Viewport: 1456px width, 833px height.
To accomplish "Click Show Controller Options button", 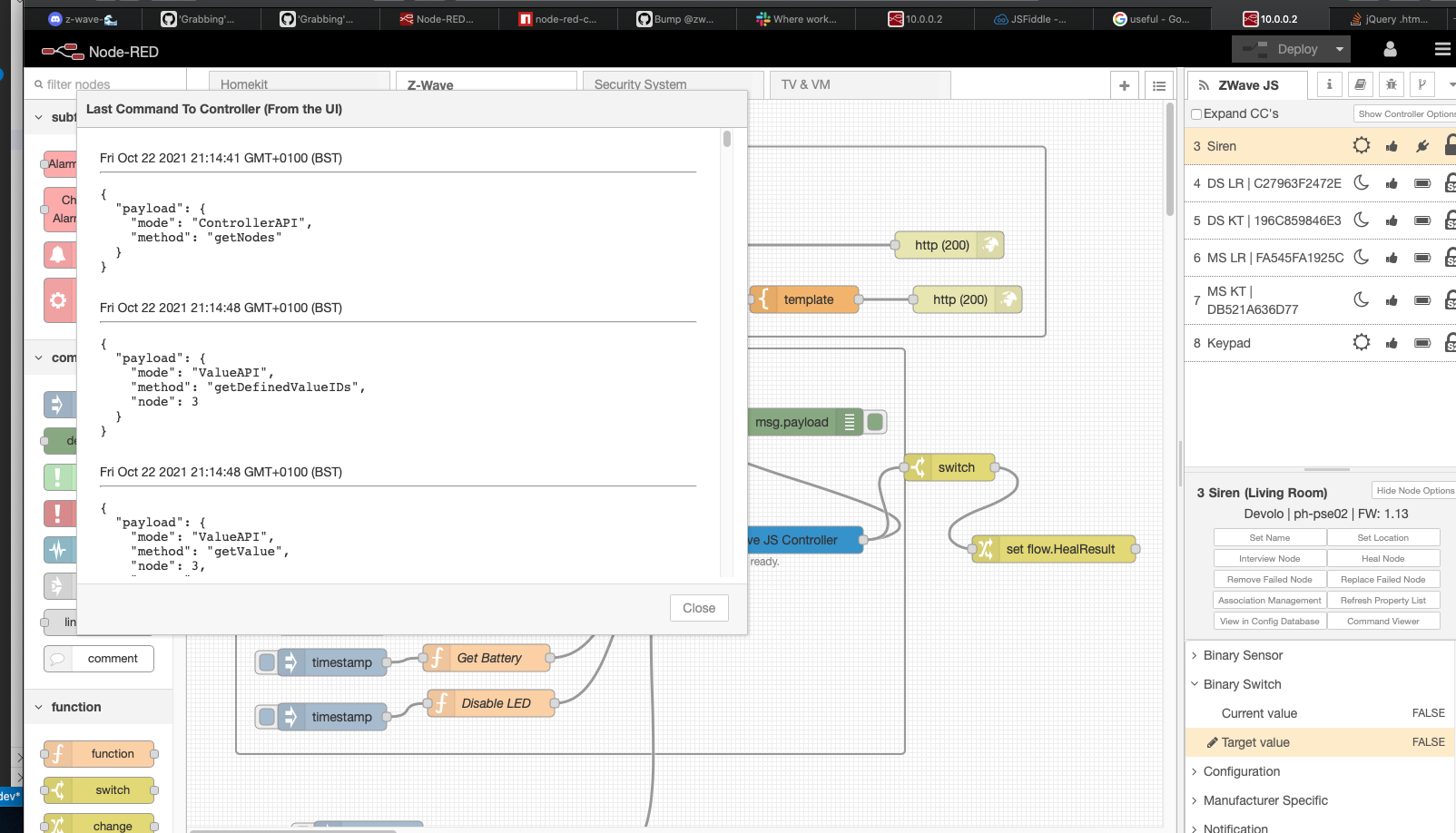I will click(x=1405, y=113).
